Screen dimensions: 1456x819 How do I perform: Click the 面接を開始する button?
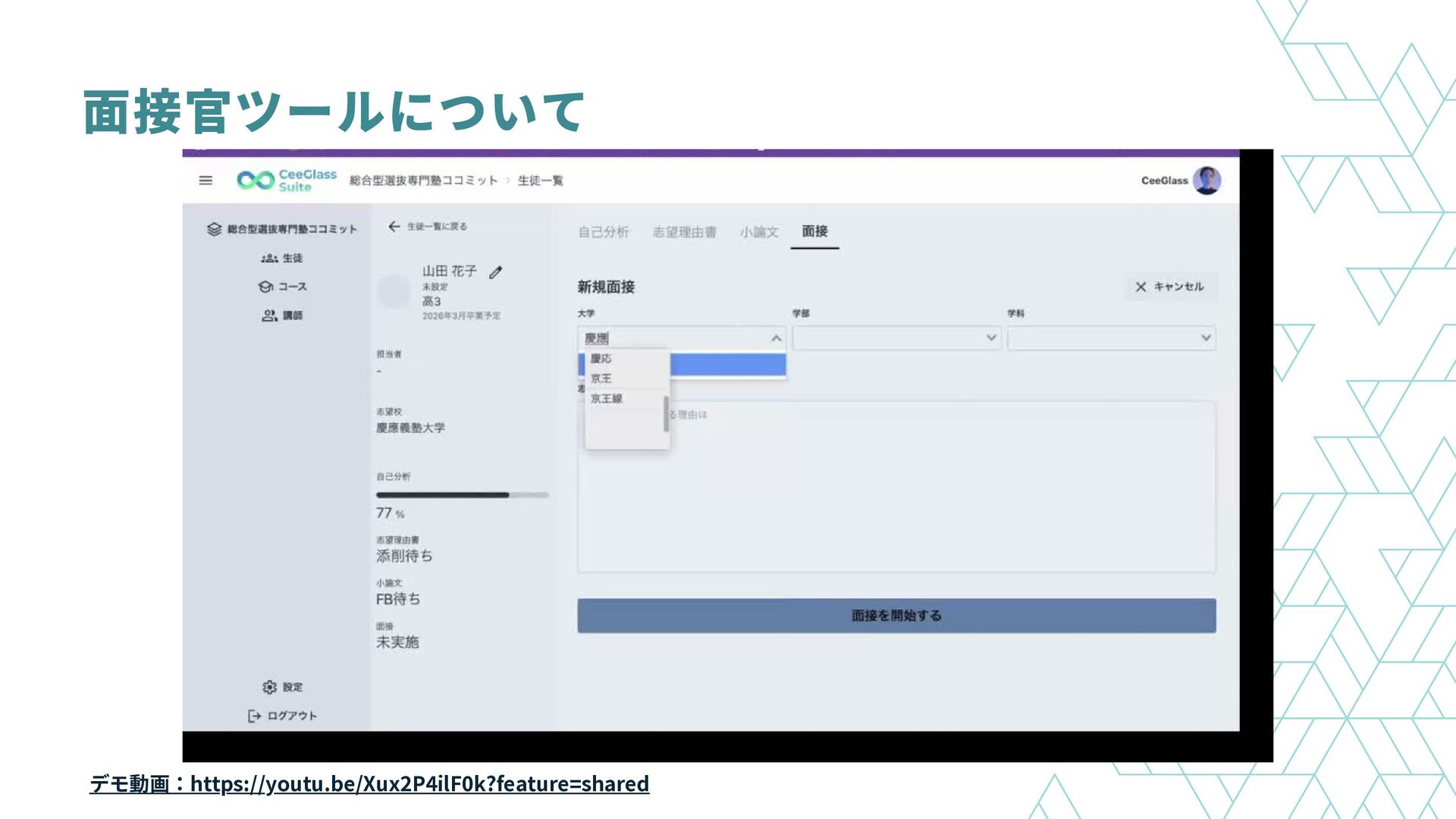click(x=896, y=616)
